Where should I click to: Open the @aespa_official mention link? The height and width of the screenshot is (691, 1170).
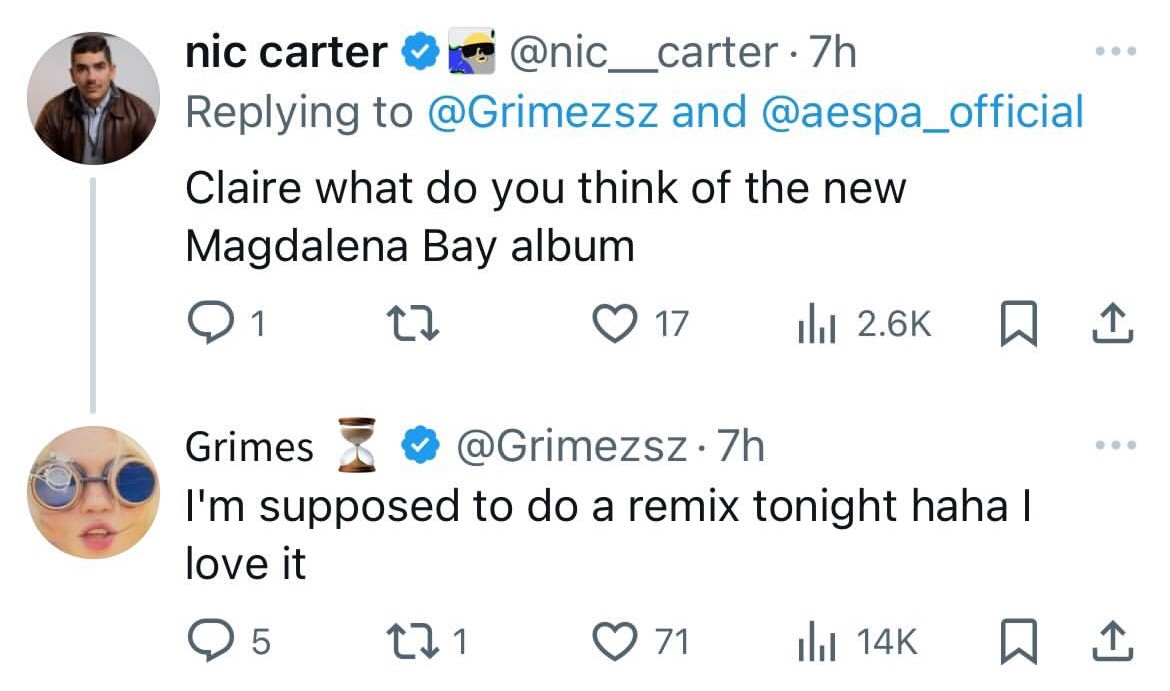tap(922, 112)
